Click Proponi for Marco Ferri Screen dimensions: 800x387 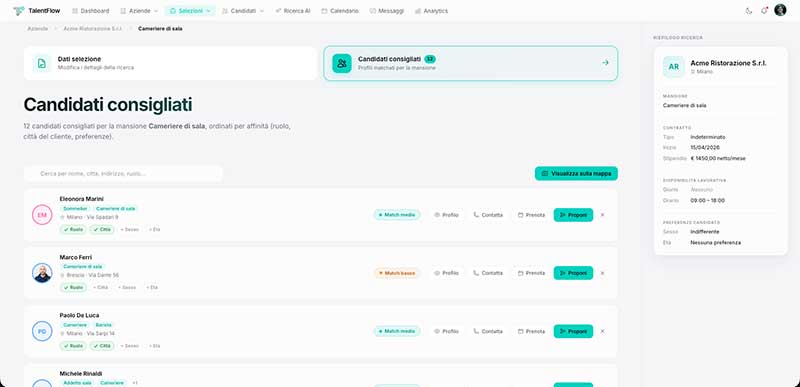(573, 273)
